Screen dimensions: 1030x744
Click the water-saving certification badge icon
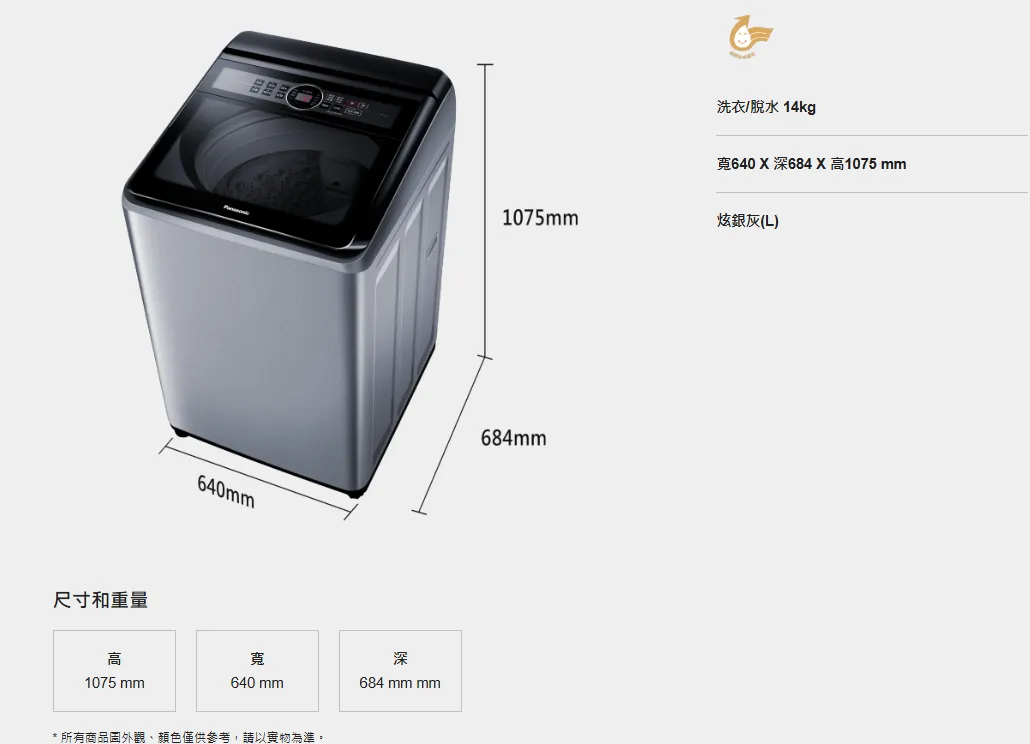coord(750,36)
